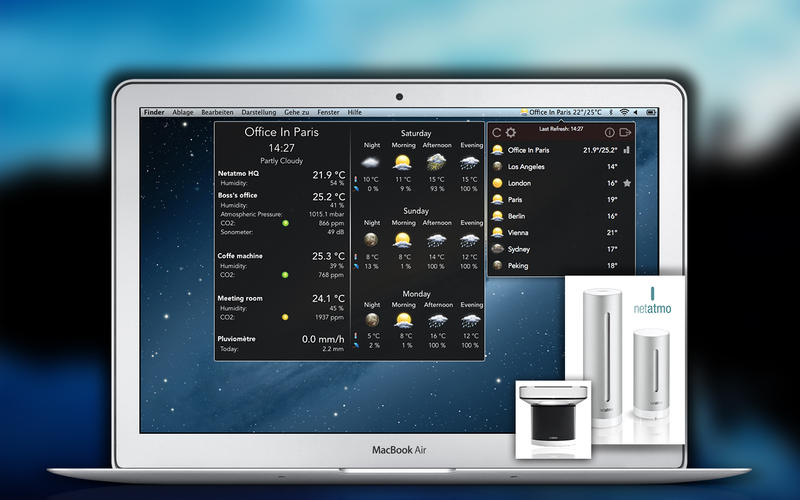This screenshot has height=500, width=800.
Task: Click the Last Refresh: 14:27 text
Action: click(561, 129)
